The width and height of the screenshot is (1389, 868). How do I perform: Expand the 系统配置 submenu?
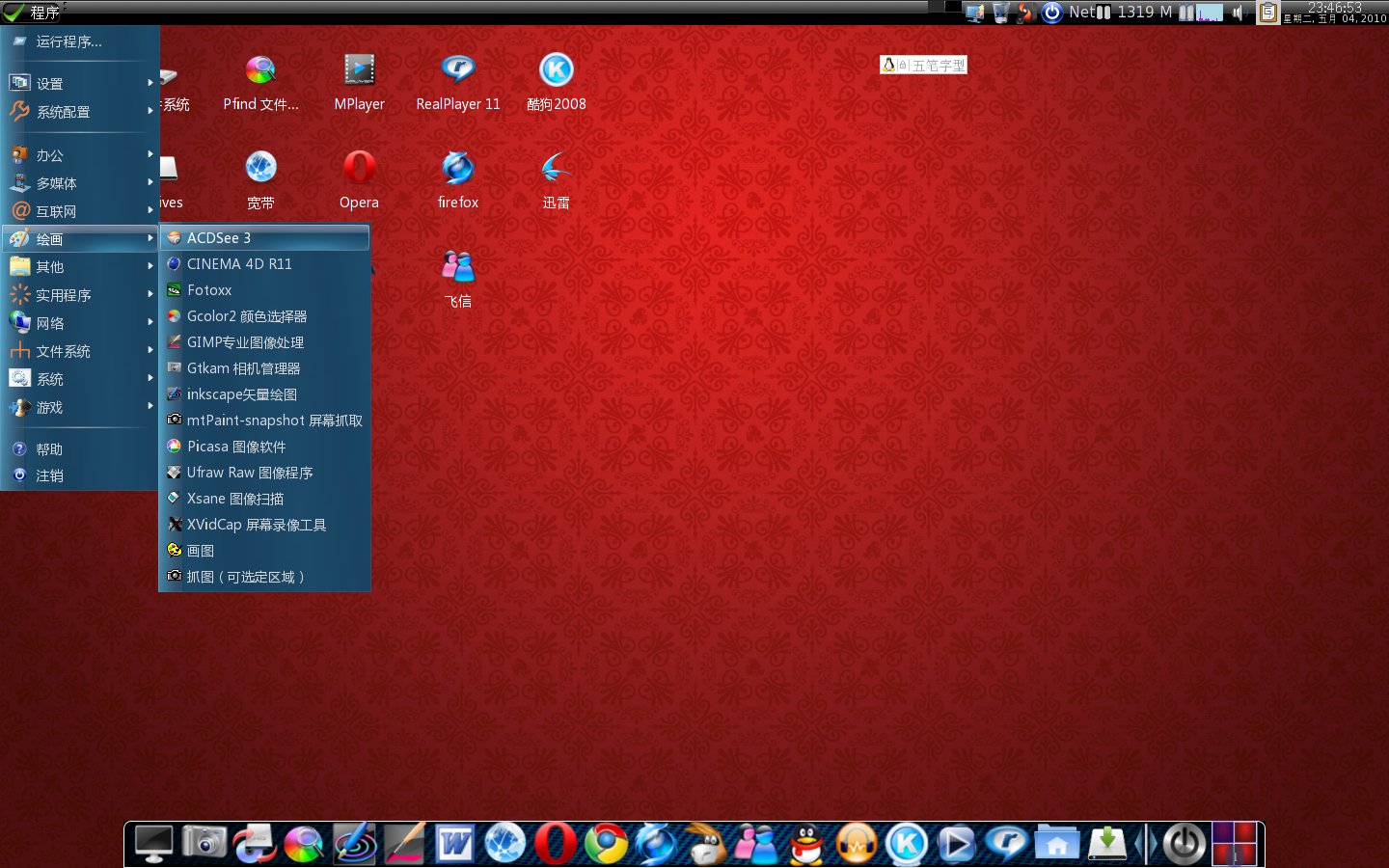click(80, 112)
